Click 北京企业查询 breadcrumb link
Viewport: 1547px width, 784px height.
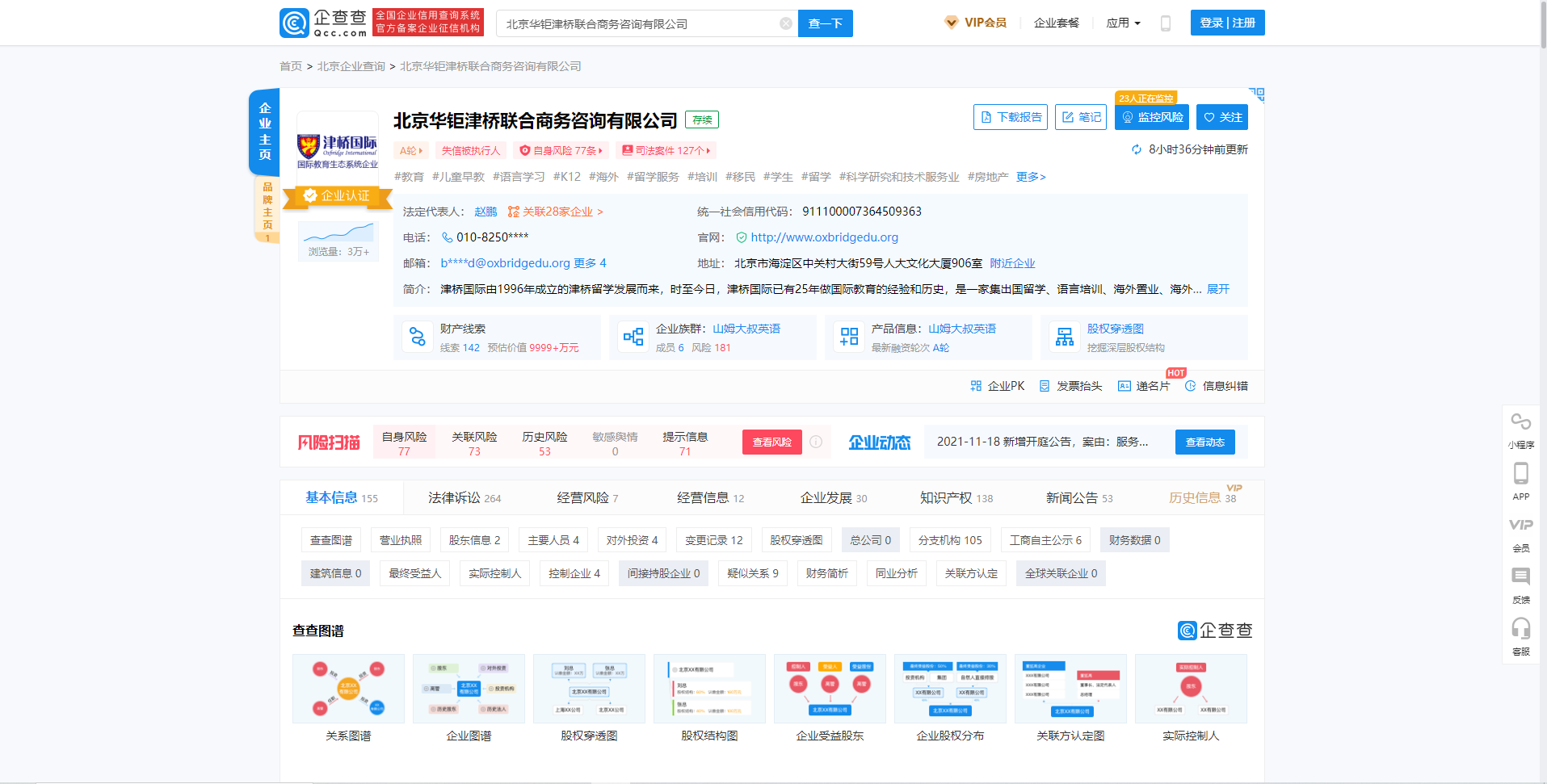pyautogui.click(x=351, y=66)
